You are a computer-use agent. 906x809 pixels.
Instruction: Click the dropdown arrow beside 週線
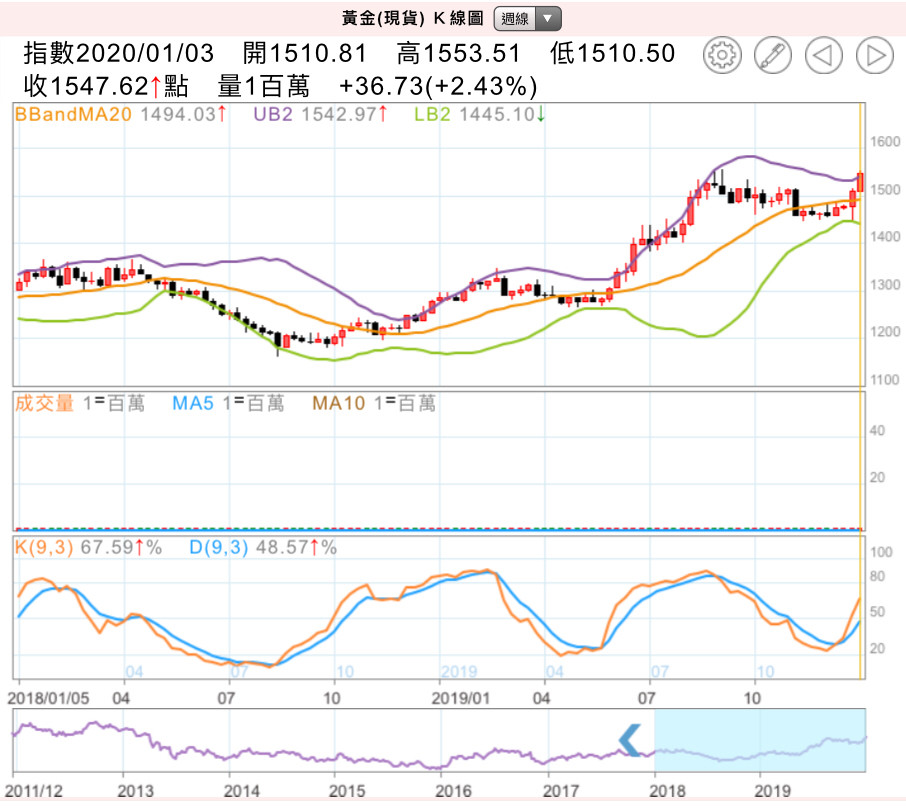pos(548,18)
